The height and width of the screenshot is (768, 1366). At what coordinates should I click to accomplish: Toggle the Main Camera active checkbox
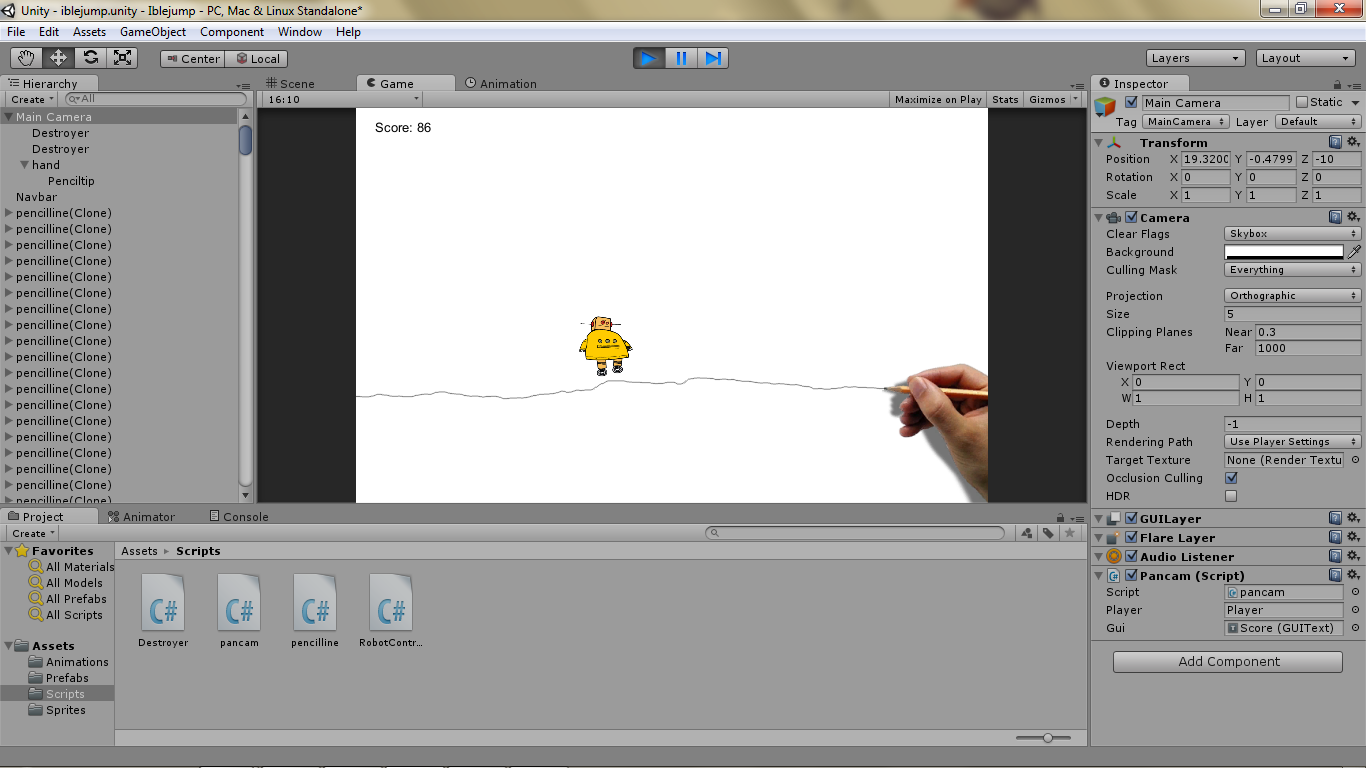(x=1131, y=102)
